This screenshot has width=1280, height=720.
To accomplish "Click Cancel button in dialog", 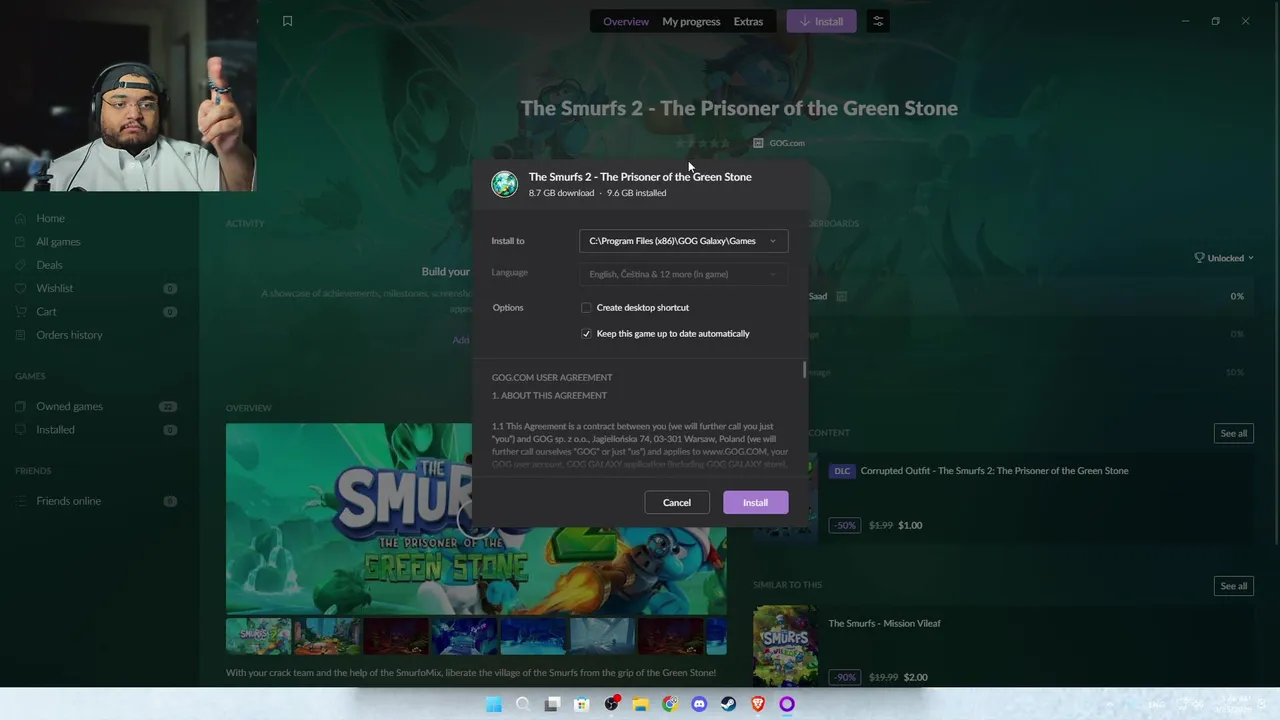I will pos(677,503).
